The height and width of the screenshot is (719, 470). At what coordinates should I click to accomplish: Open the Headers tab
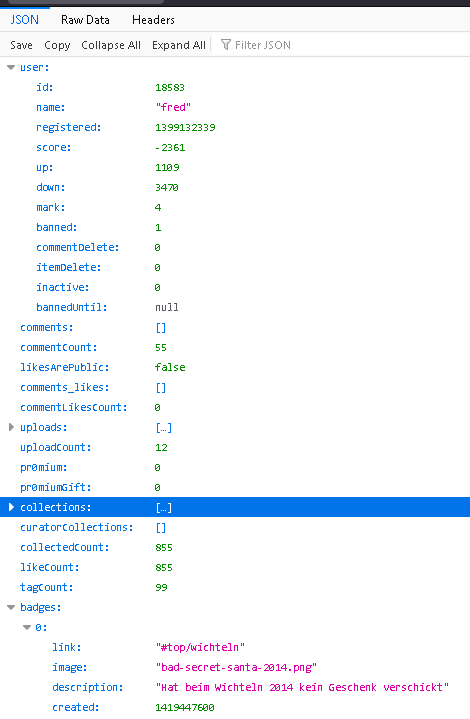click(x=153, y=20)
